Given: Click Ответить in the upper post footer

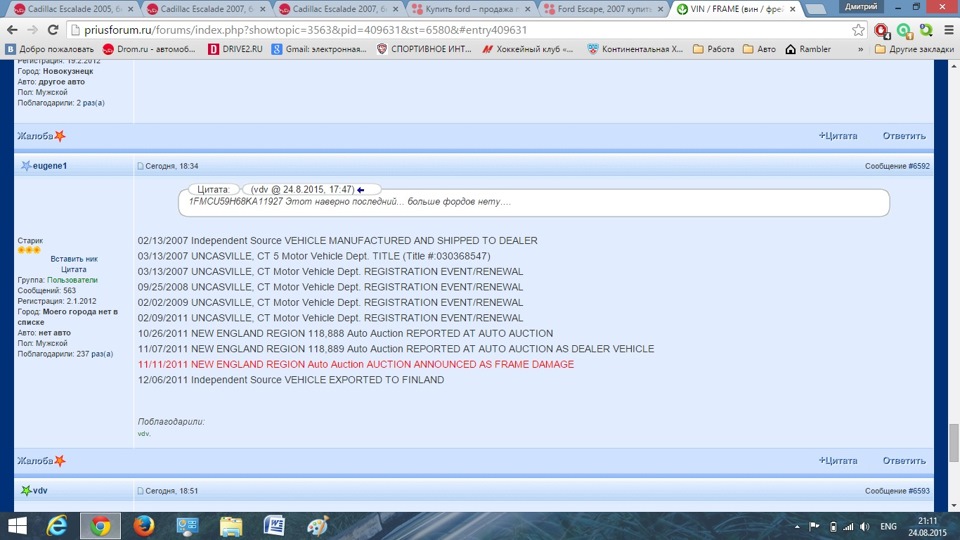Looking at the screenshot, I should pyautogui.click(x=904, y=136).
